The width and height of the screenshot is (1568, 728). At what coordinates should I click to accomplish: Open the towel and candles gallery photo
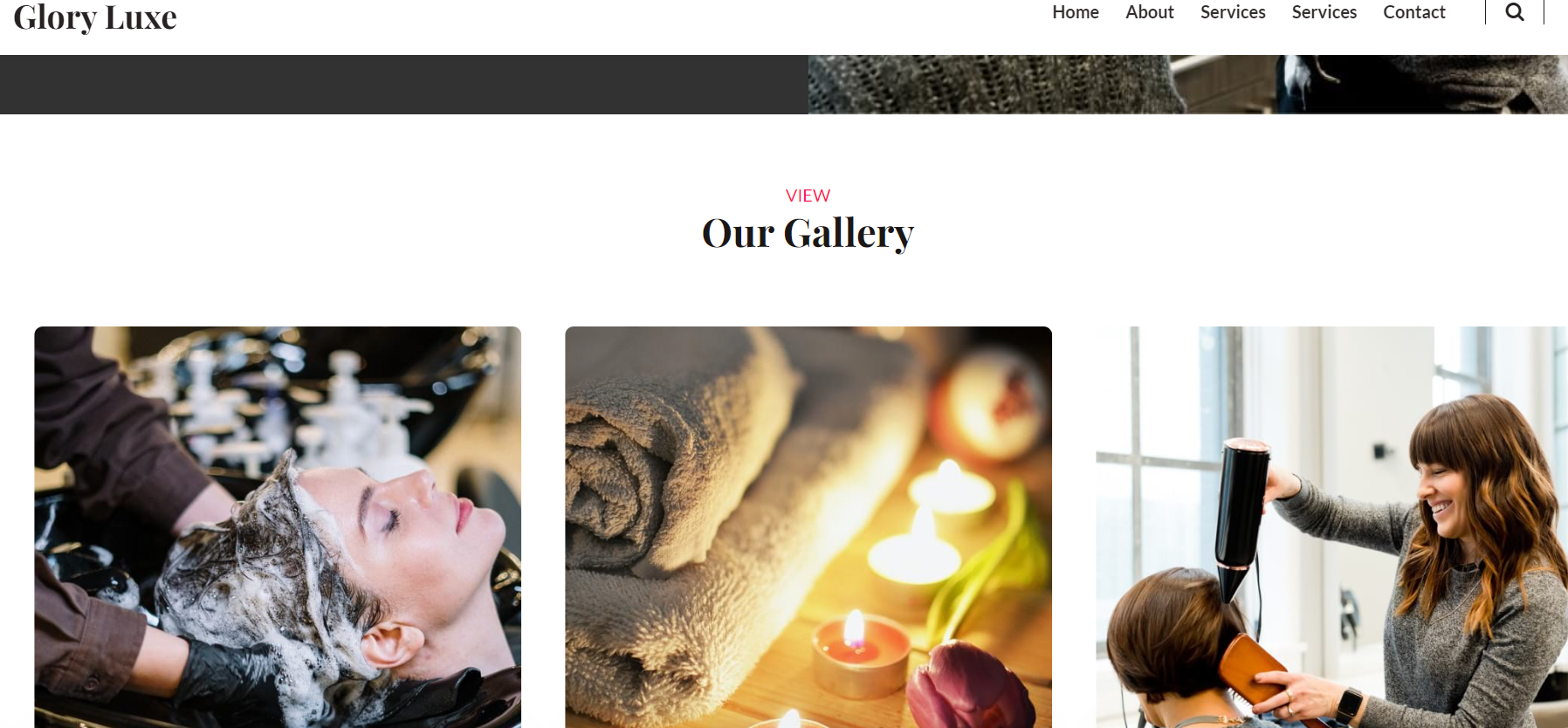point(808,527)
